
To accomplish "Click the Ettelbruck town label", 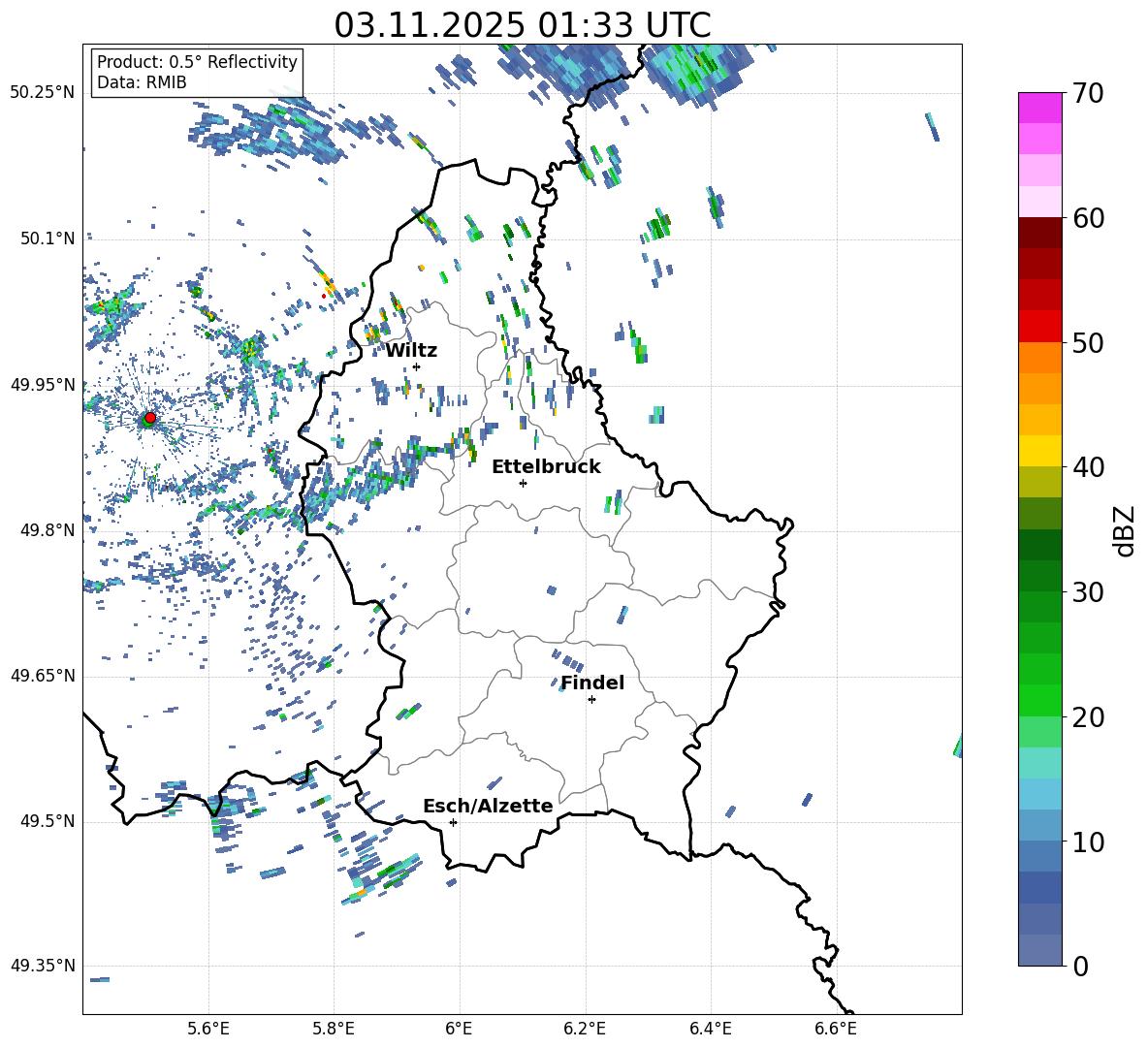I will point(546,466).
